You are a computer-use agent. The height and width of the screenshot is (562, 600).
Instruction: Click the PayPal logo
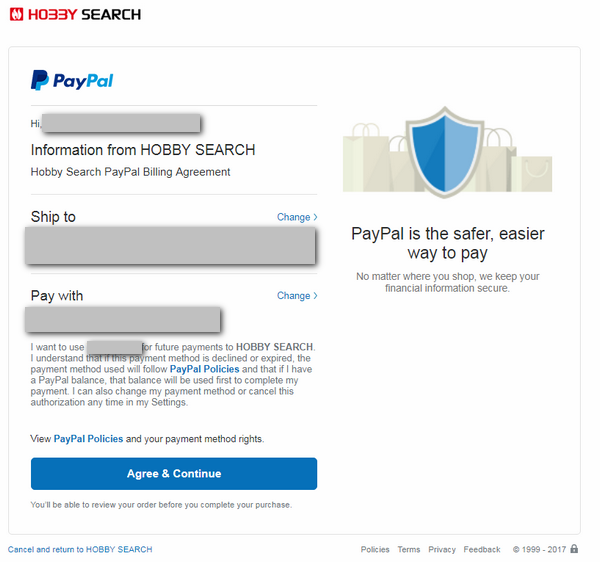pos(72,80)
